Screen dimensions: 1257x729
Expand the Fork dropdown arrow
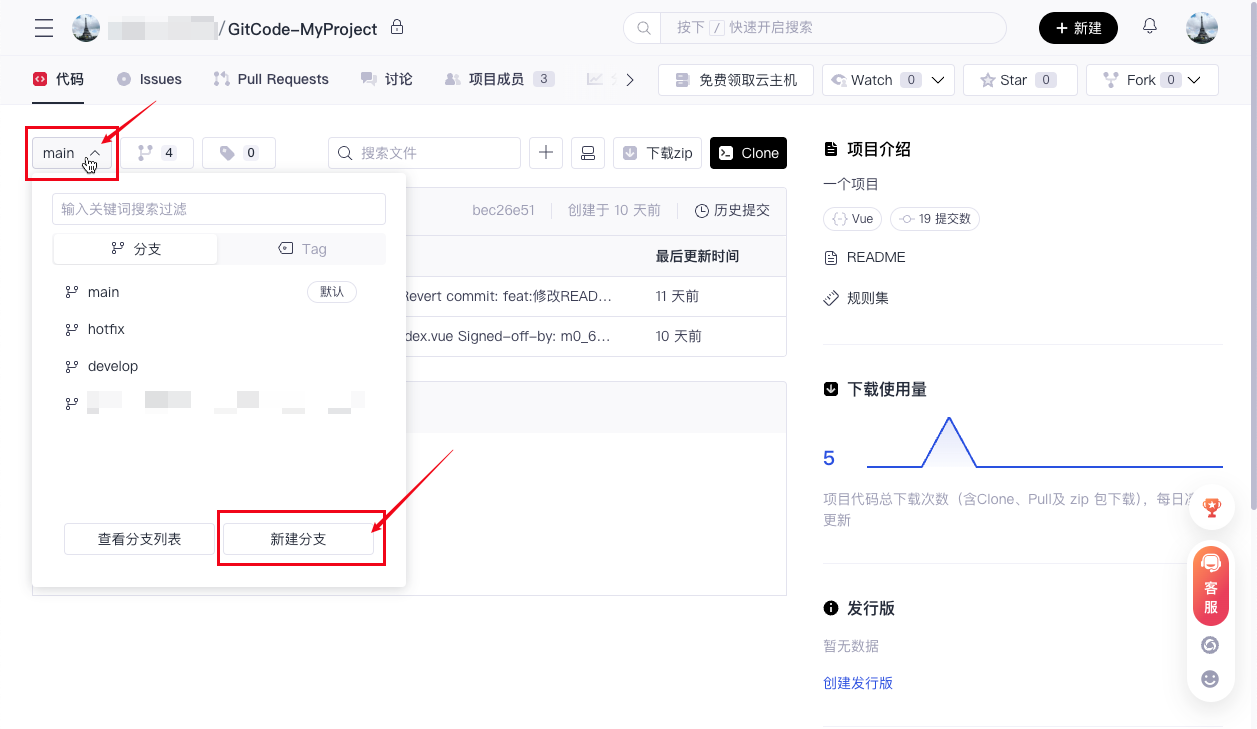click(x=1194, y=80)
